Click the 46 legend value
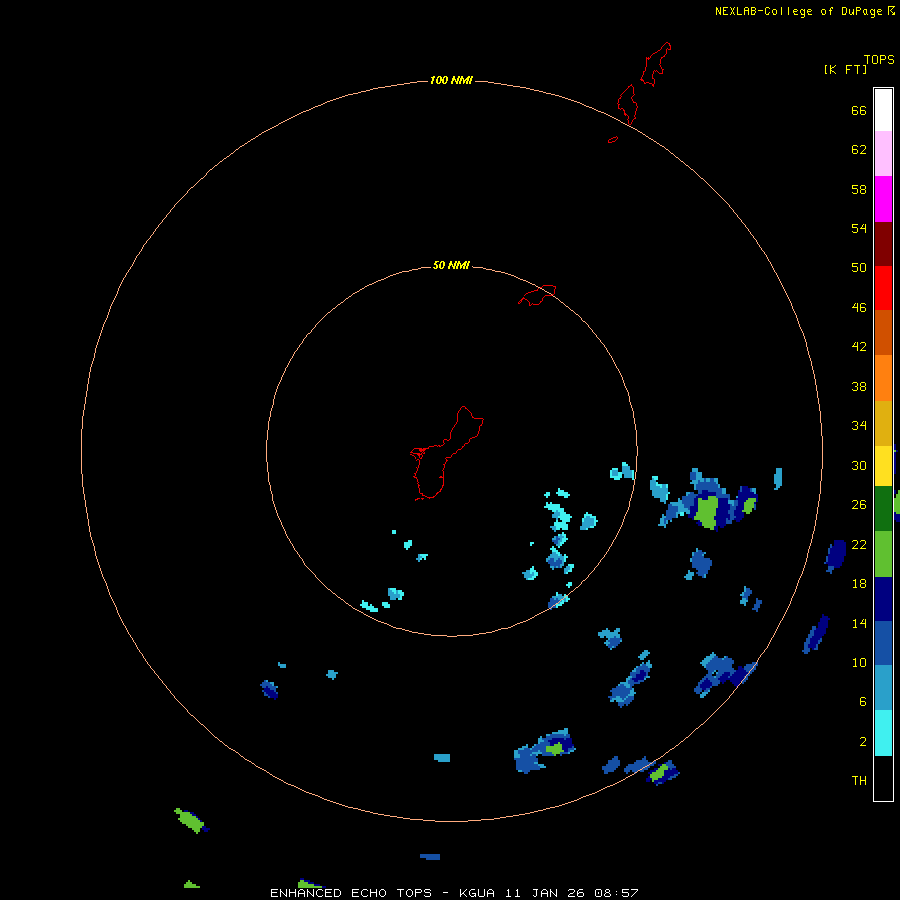 [859, 307]
